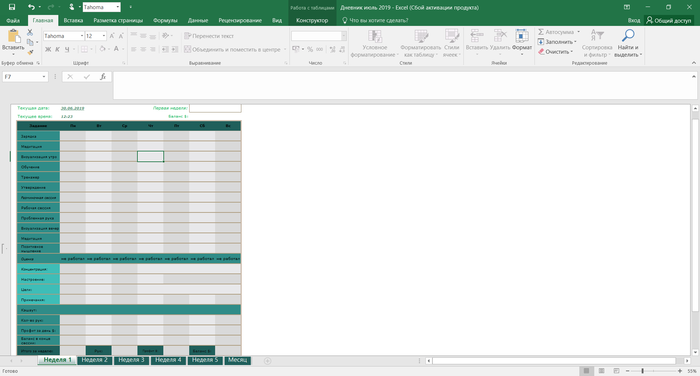Add a new sheet with plus icon
Image resolution: width=700 pixels, height=376 pixels.
tap(267, 361)
